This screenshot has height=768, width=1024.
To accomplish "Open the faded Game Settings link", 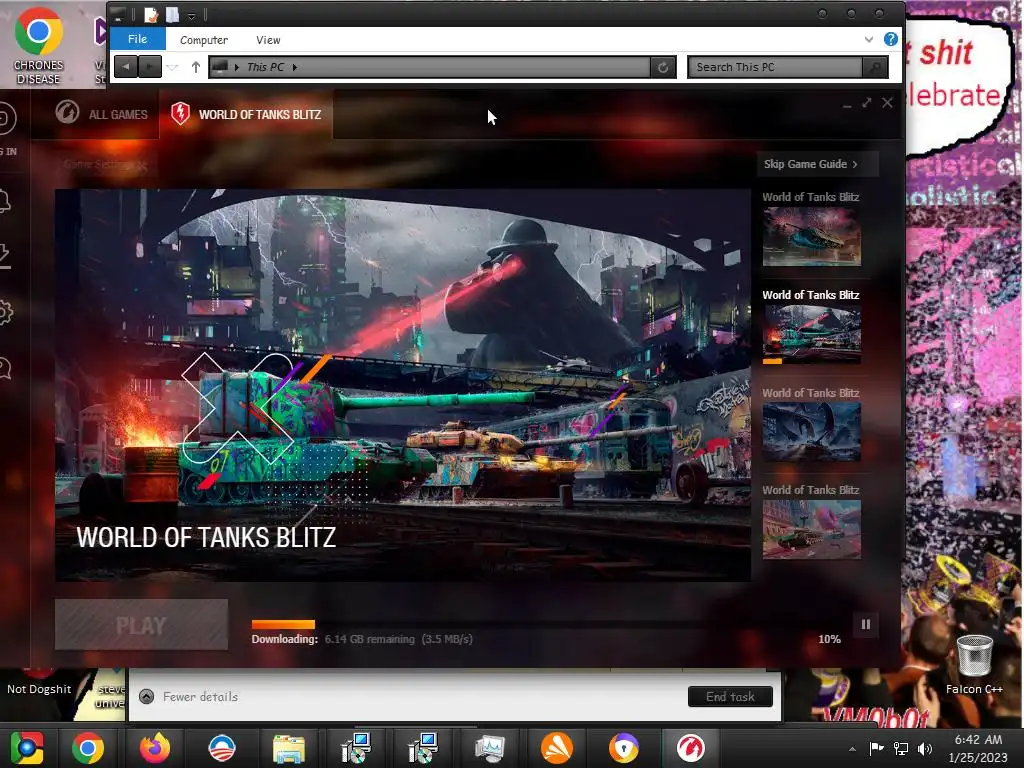I will [105, 164].
